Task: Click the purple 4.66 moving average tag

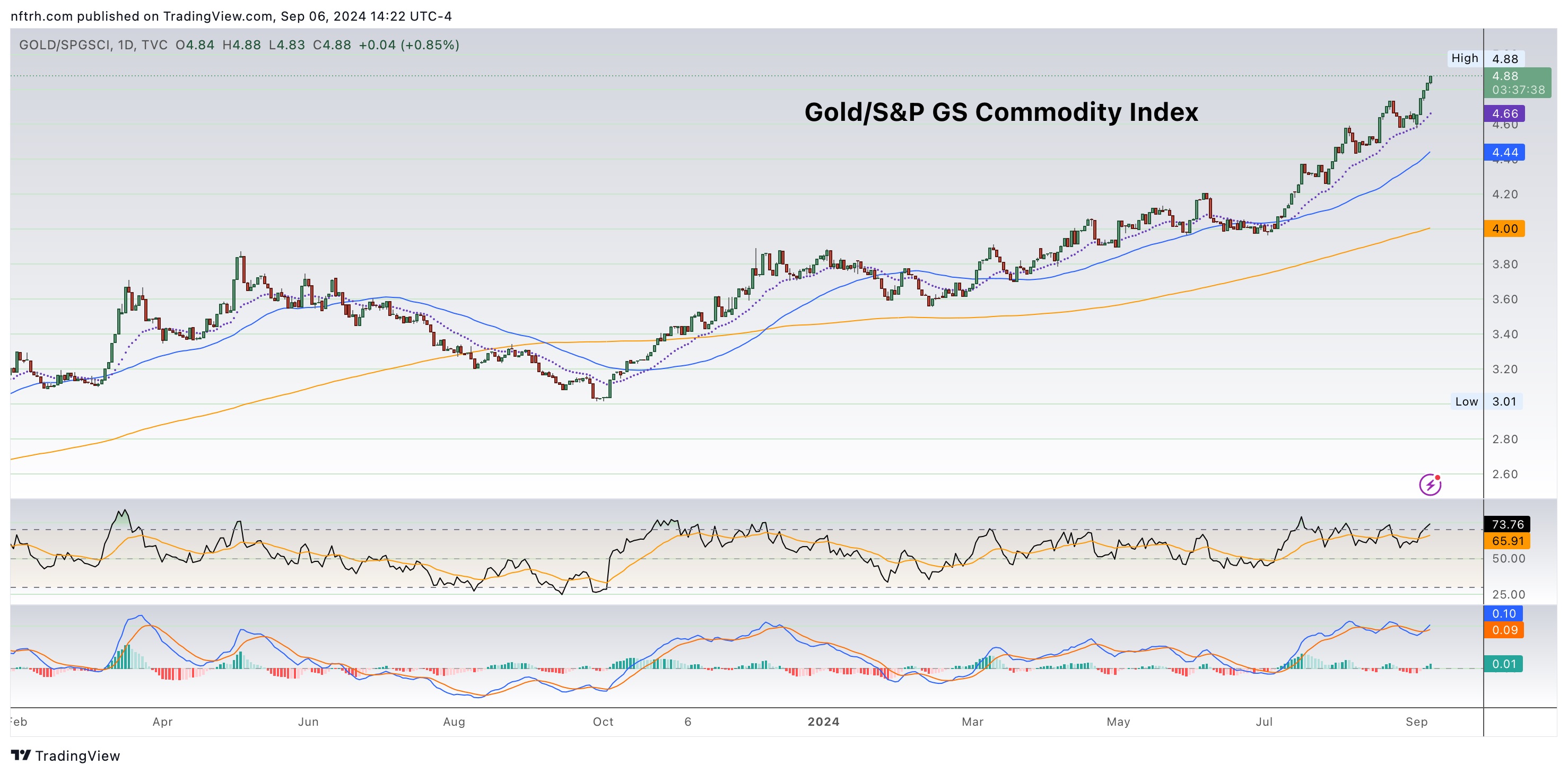Action: pos(1505,114)
